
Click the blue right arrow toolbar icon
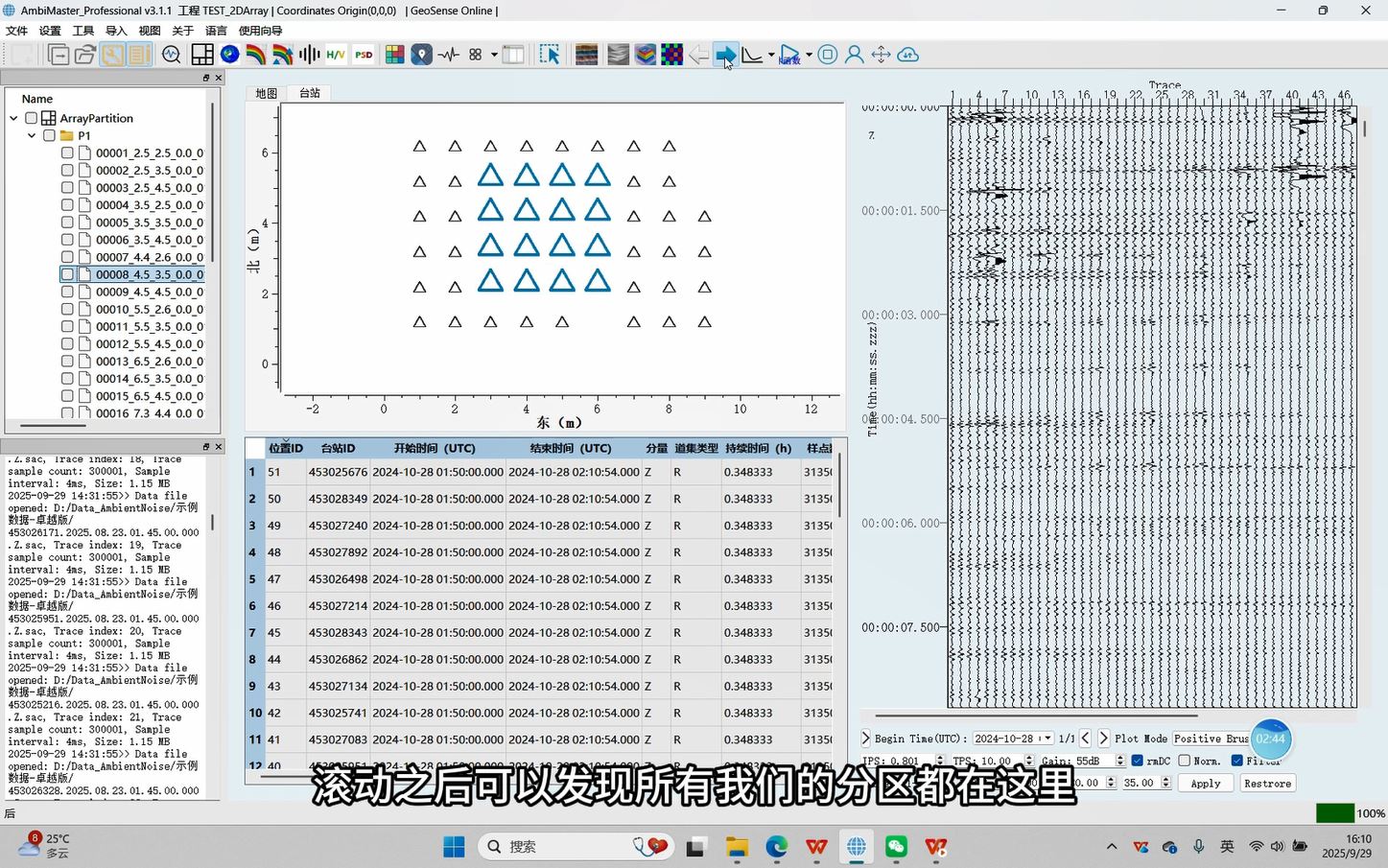(726, 55)
